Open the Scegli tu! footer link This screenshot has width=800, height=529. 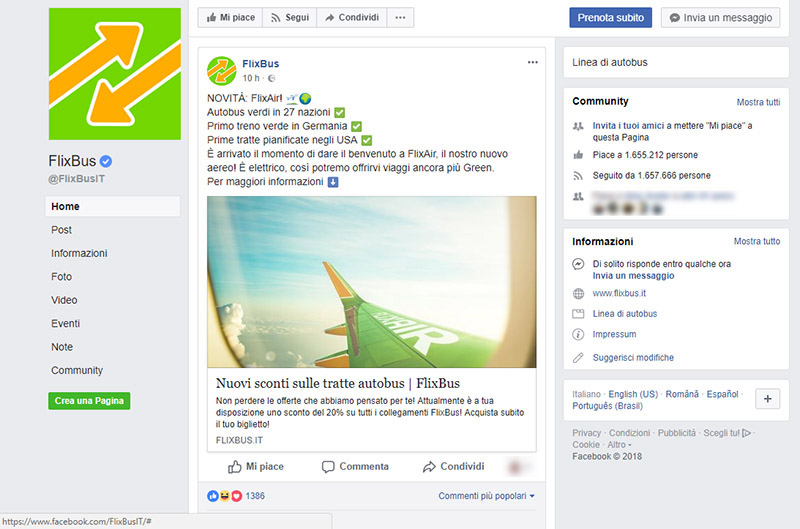point(727,433)
